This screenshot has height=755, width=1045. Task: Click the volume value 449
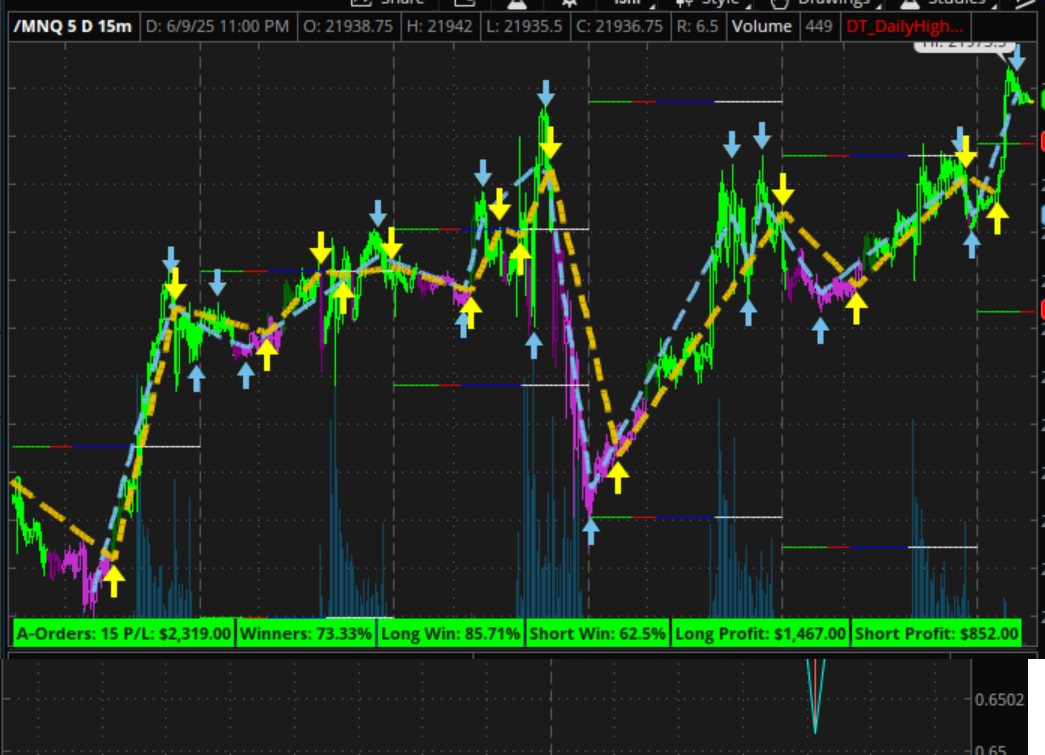pyautogui.click(x=818, y=27)
